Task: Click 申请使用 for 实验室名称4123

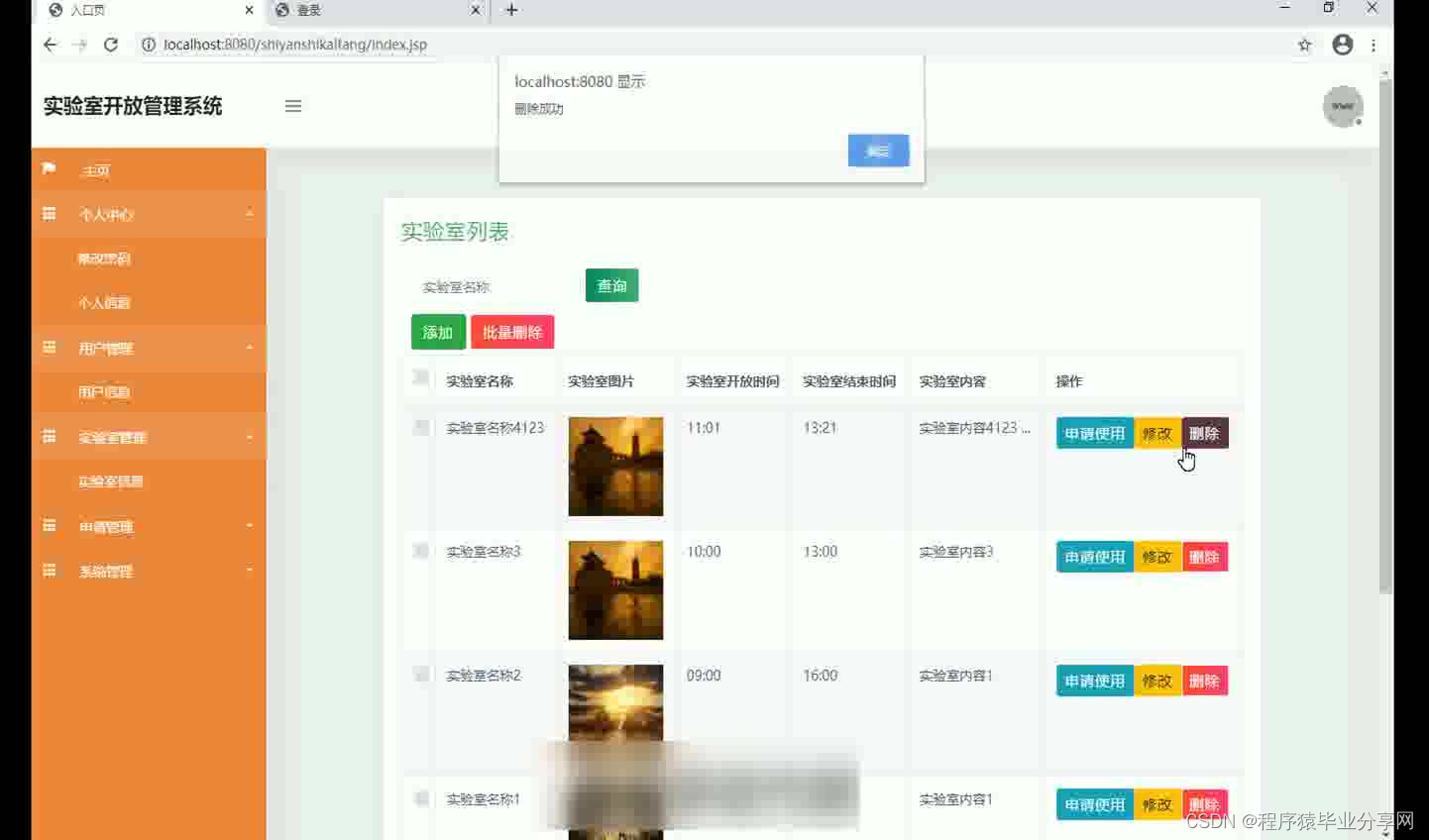Action: (1095, 433)
